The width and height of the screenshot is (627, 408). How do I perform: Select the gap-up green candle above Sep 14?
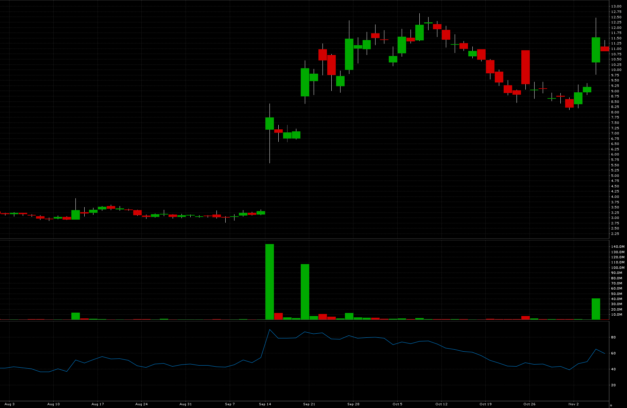point(269,123)
